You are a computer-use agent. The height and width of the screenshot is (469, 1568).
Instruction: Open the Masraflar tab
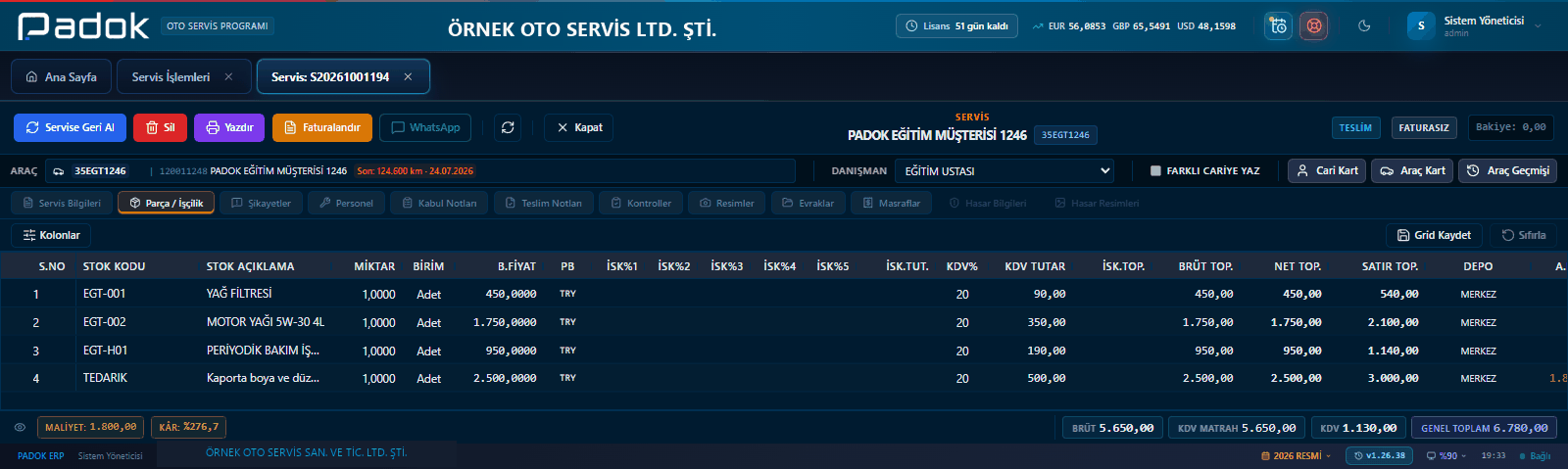(891, 203)
